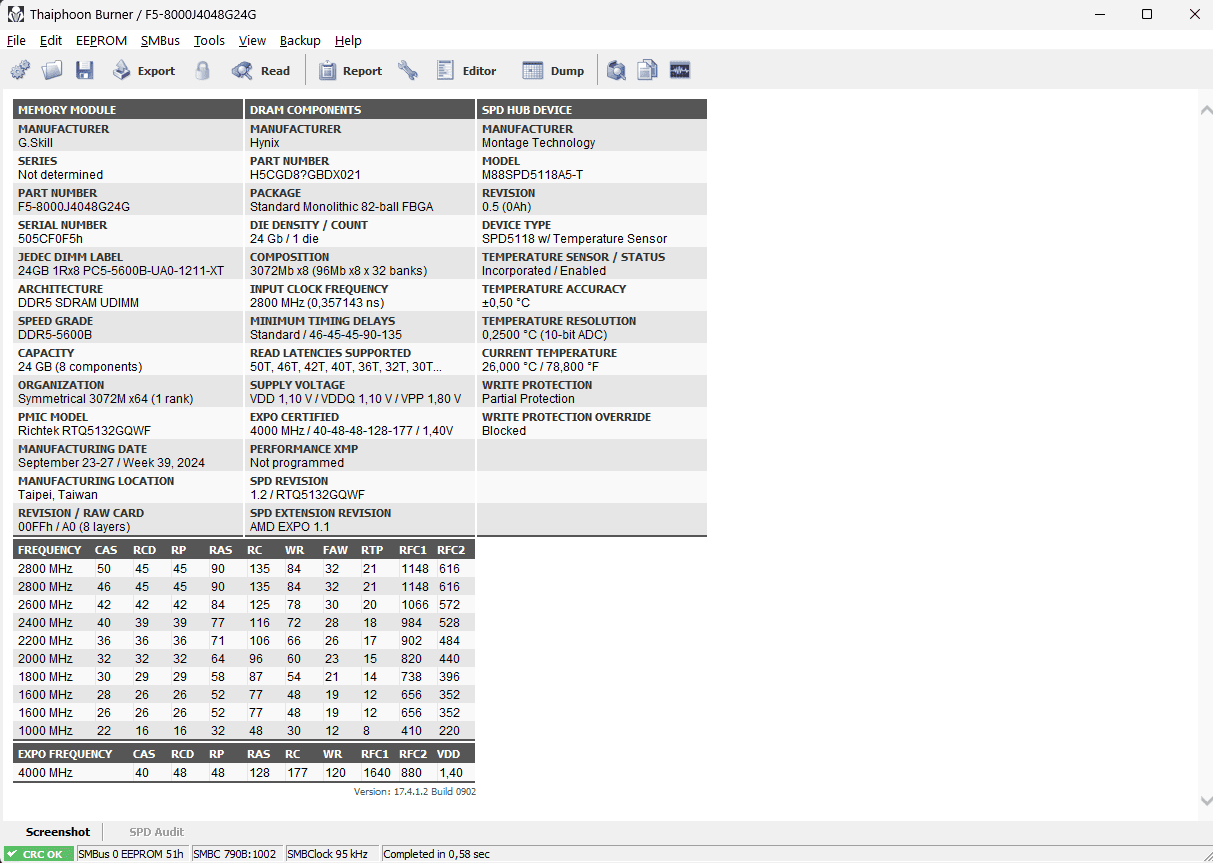Click the supply voltage VDD 1,10 V value
Viewport: 1213px width, 863px height.
pos(355,399)
